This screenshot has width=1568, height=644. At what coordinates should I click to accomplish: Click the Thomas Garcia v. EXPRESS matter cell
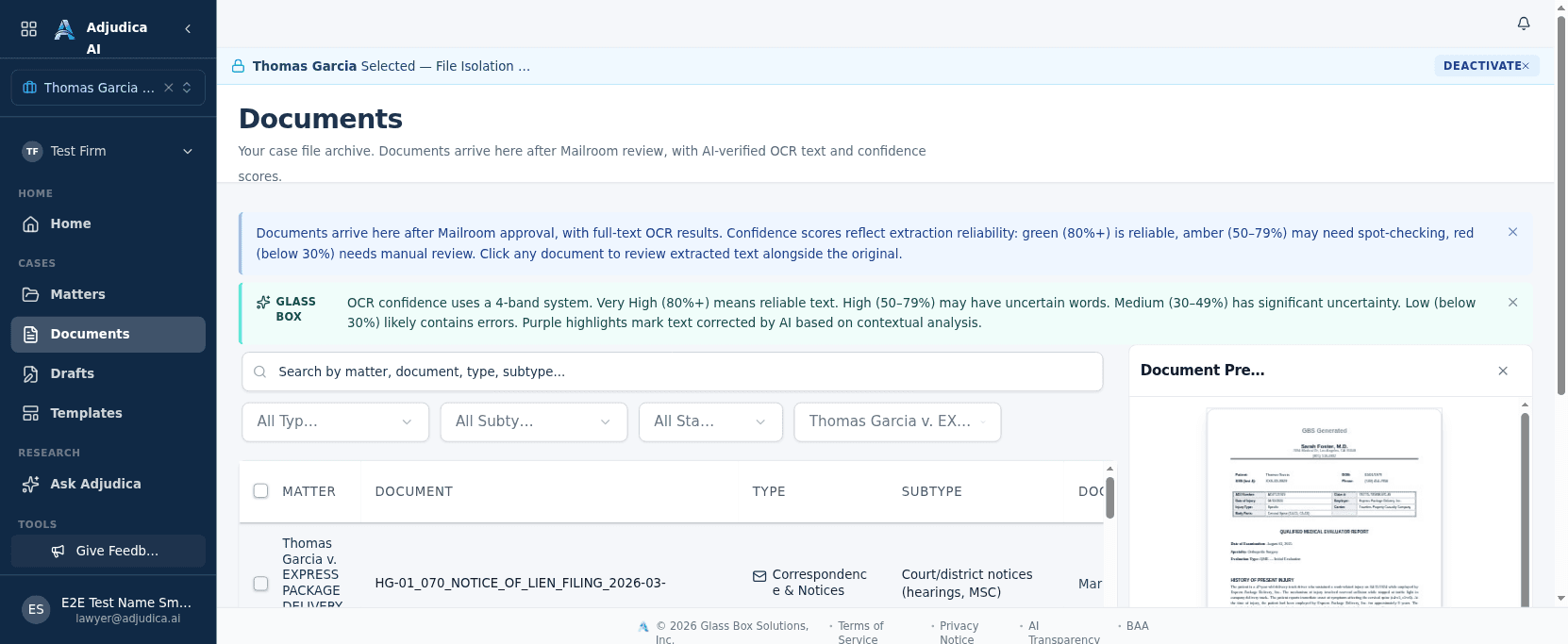pos(310,571)
